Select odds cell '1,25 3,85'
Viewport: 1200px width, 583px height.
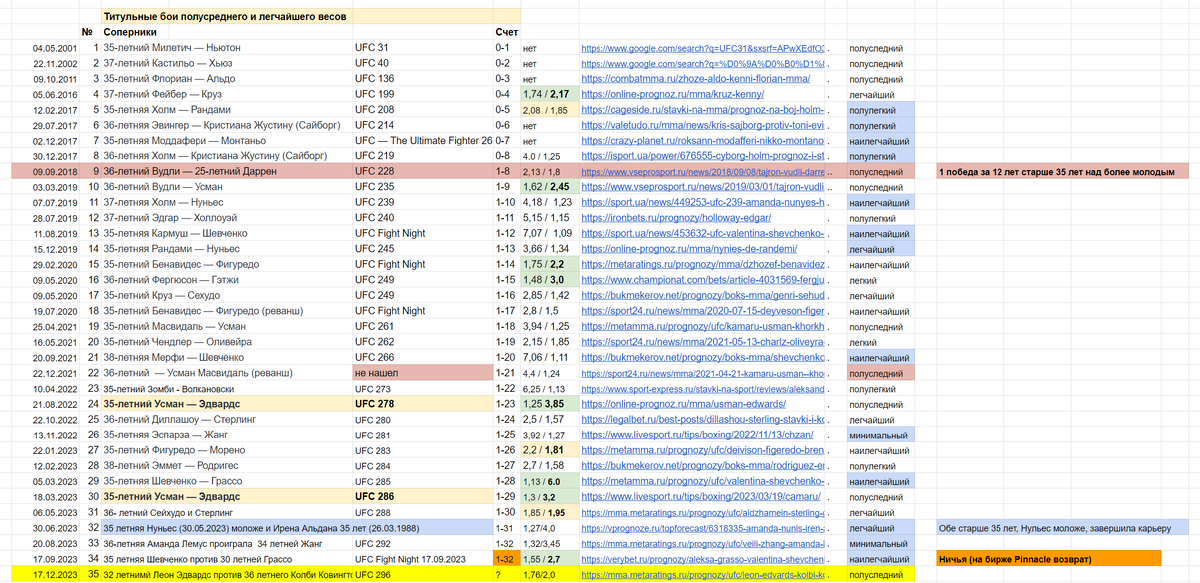[x=548, y=404]
